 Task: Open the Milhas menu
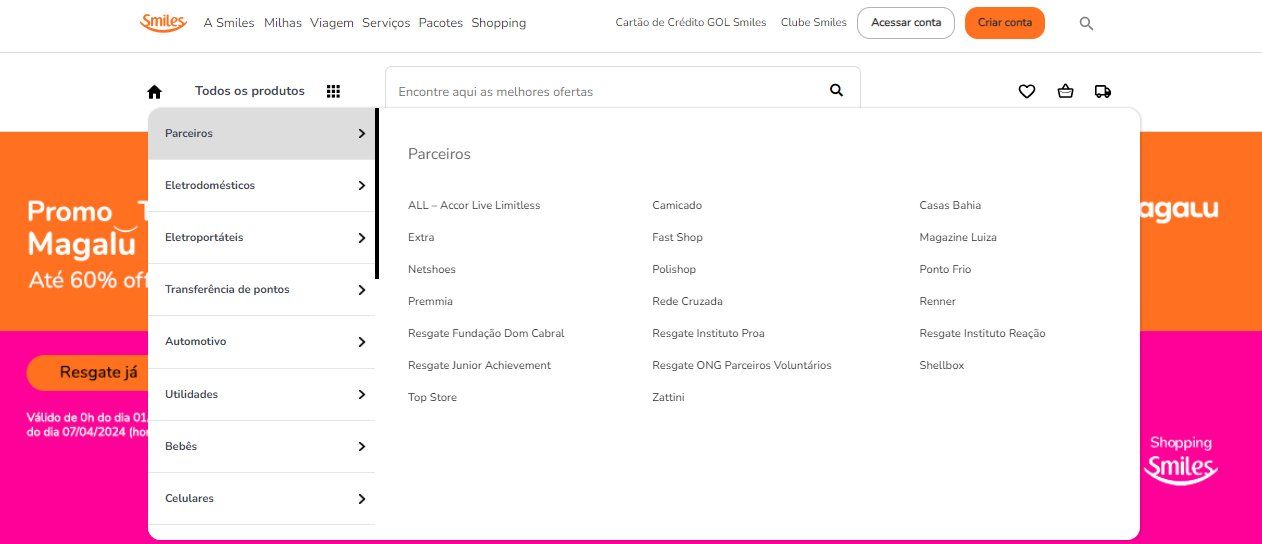283,22
